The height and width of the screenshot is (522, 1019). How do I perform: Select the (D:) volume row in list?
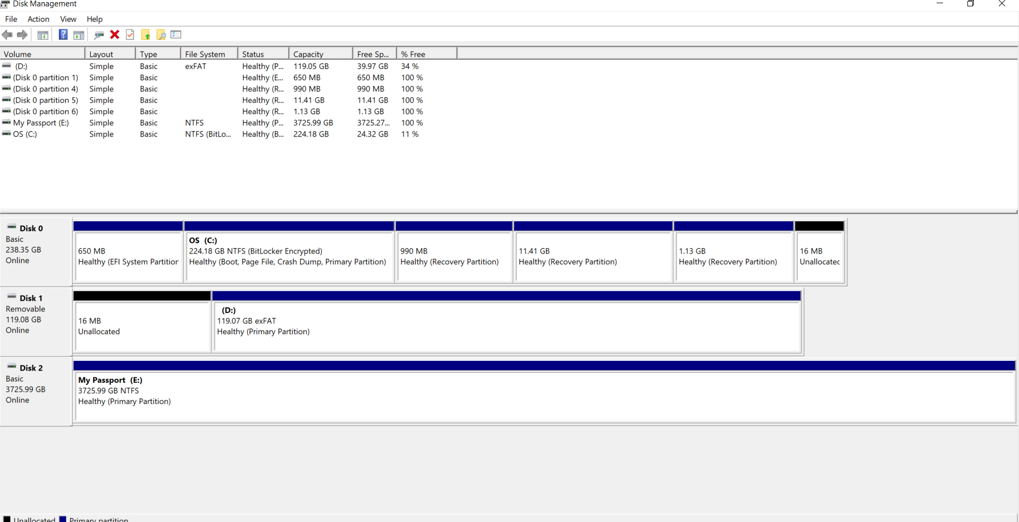point(229,66)
